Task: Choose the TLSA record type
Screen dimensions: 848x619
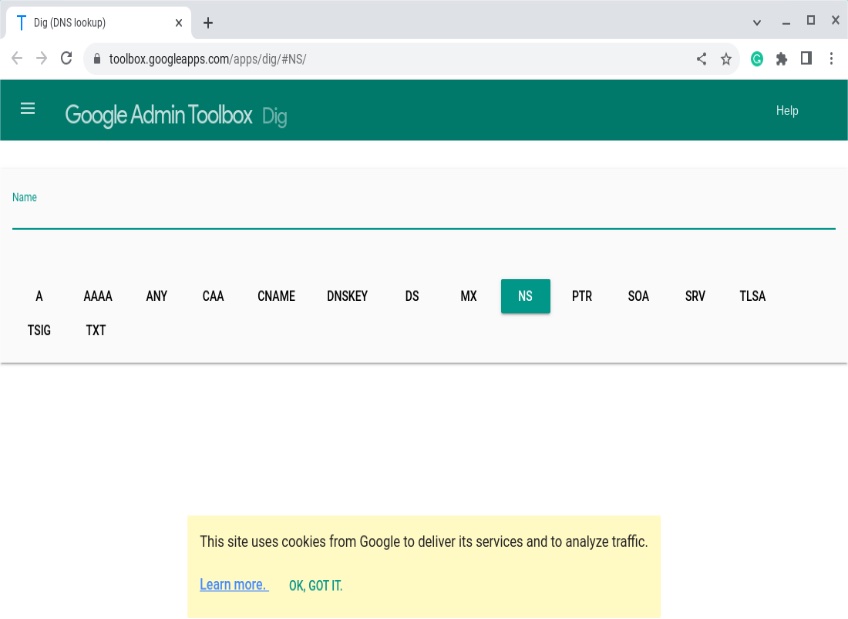Action: (x=752, y=296)
